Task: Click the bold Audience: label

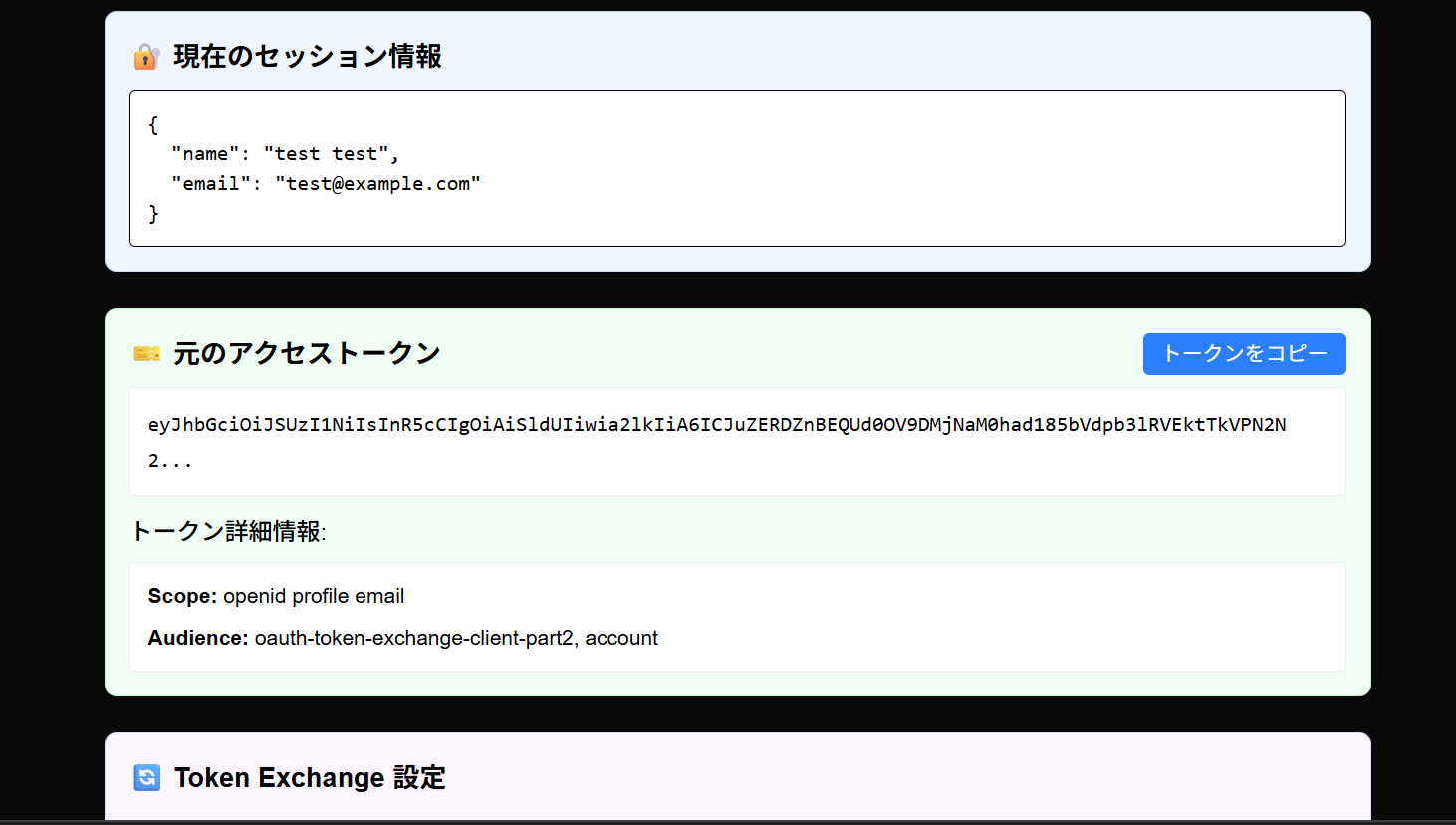Action: [198, 638]
